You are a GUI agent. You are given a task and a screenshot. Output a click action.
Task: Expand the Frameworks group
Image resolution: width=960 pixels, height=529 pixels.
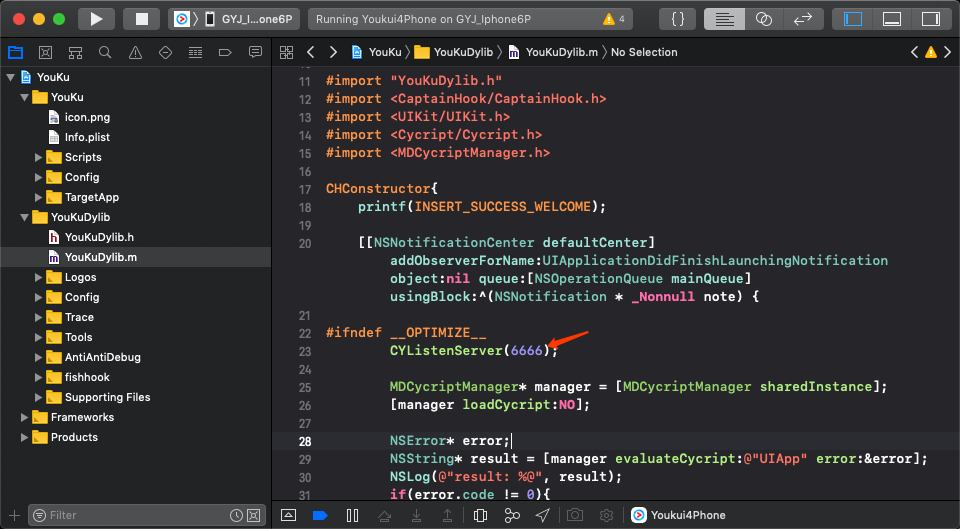click(24, 418)
